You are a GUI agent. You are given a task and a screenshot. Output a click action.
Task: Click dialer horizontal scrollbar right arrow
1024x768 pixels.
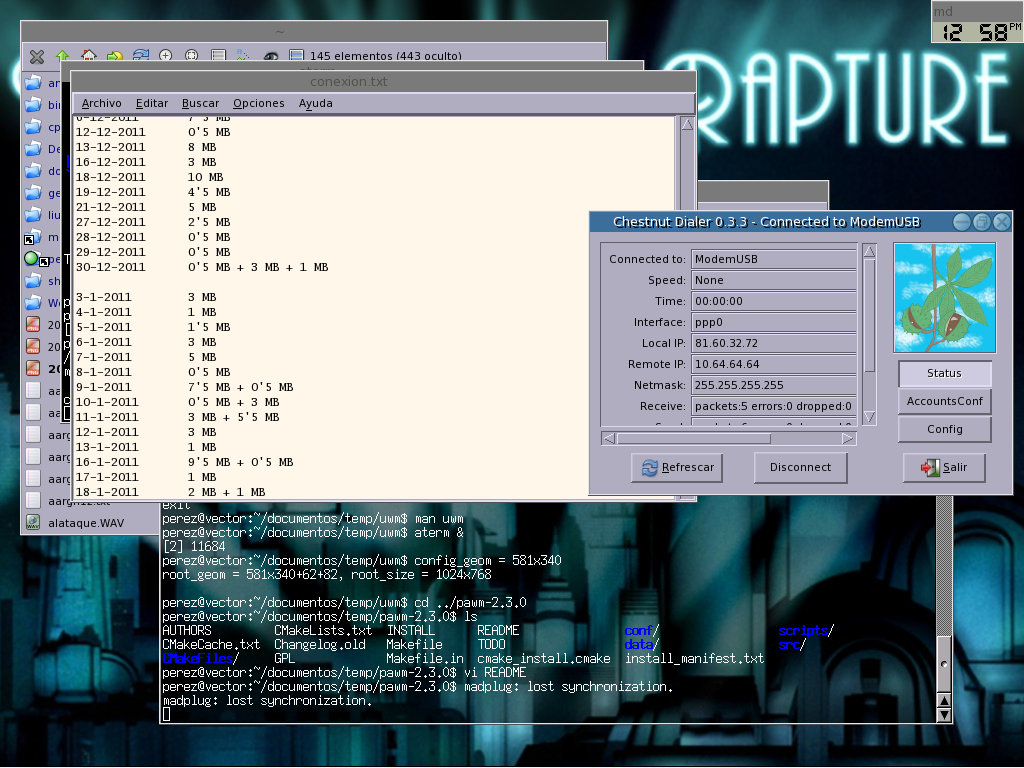click(848, 439)
